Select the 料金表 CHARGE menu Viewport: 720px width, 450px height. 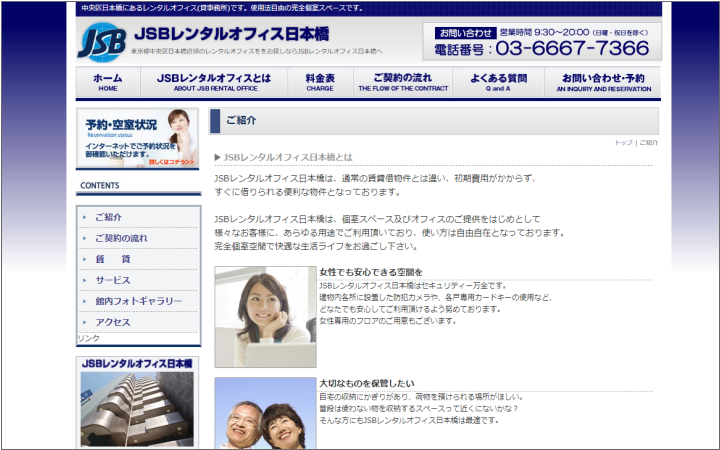pos(320,82)
